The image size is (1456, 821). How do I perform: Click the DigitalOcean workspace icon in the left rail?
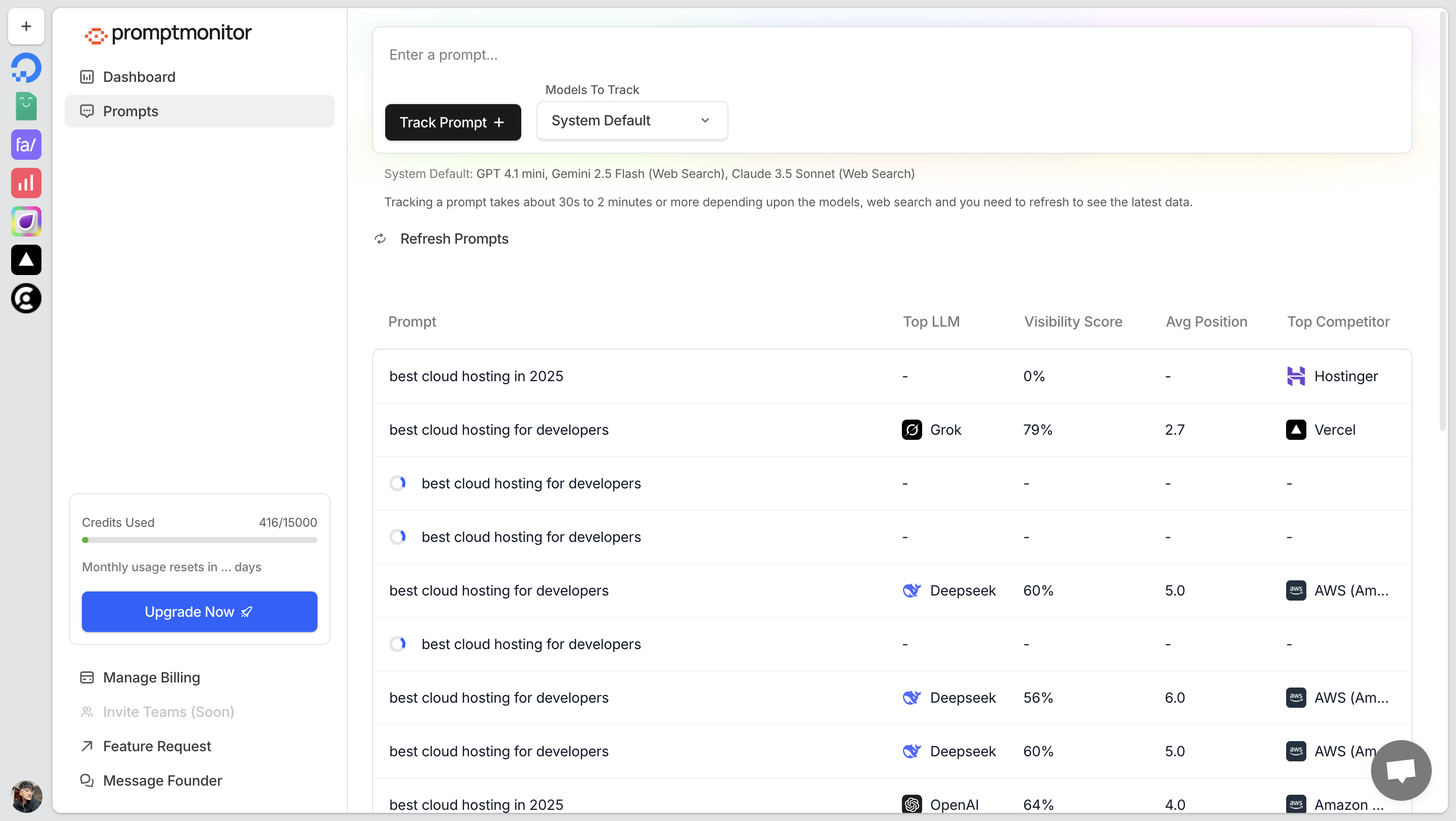pyautogui.click(x=26, y=68)
